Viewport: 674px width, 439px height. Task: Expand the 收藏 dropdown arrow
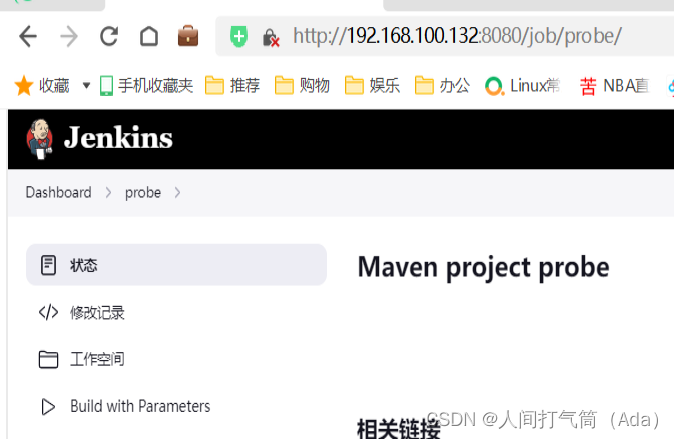(86, 86)
